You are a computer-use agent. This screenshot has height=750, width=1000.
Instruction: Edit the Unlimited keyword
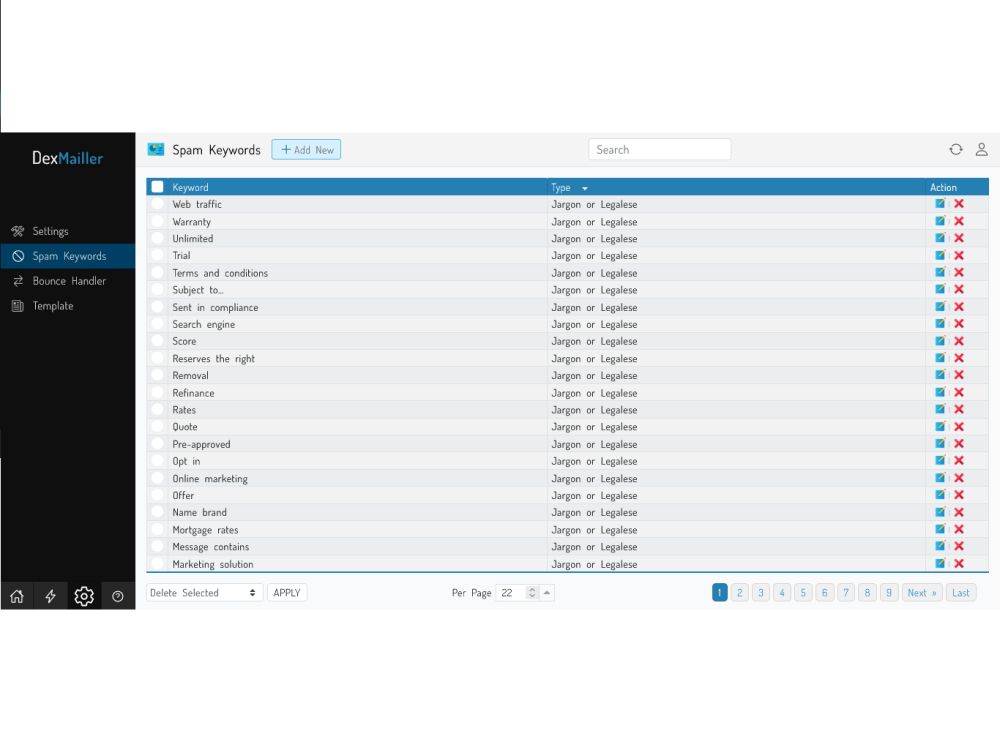(940, 238)
